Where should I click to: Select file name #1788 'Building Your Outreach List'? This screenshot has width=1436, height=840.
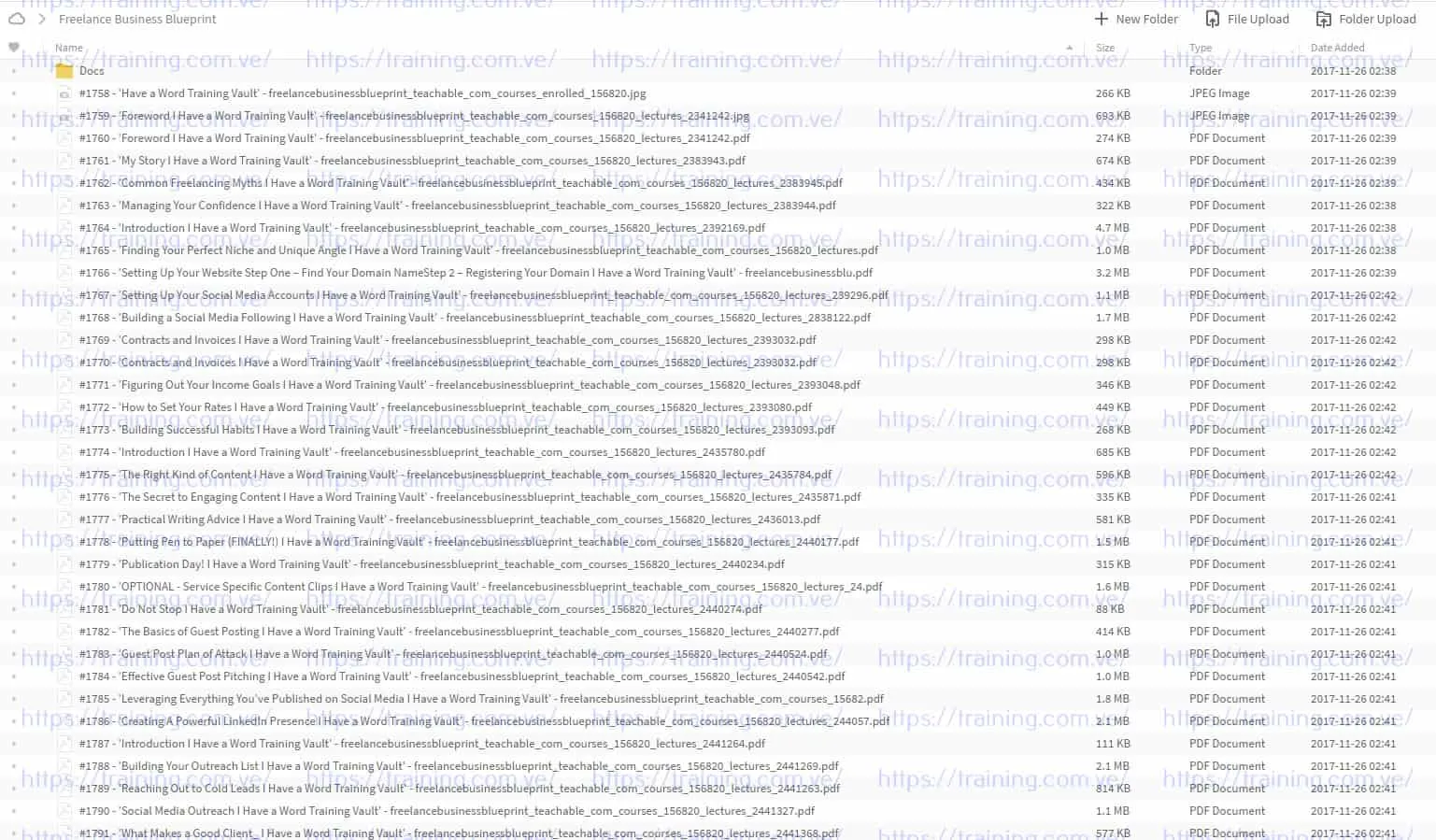[459, 766]
